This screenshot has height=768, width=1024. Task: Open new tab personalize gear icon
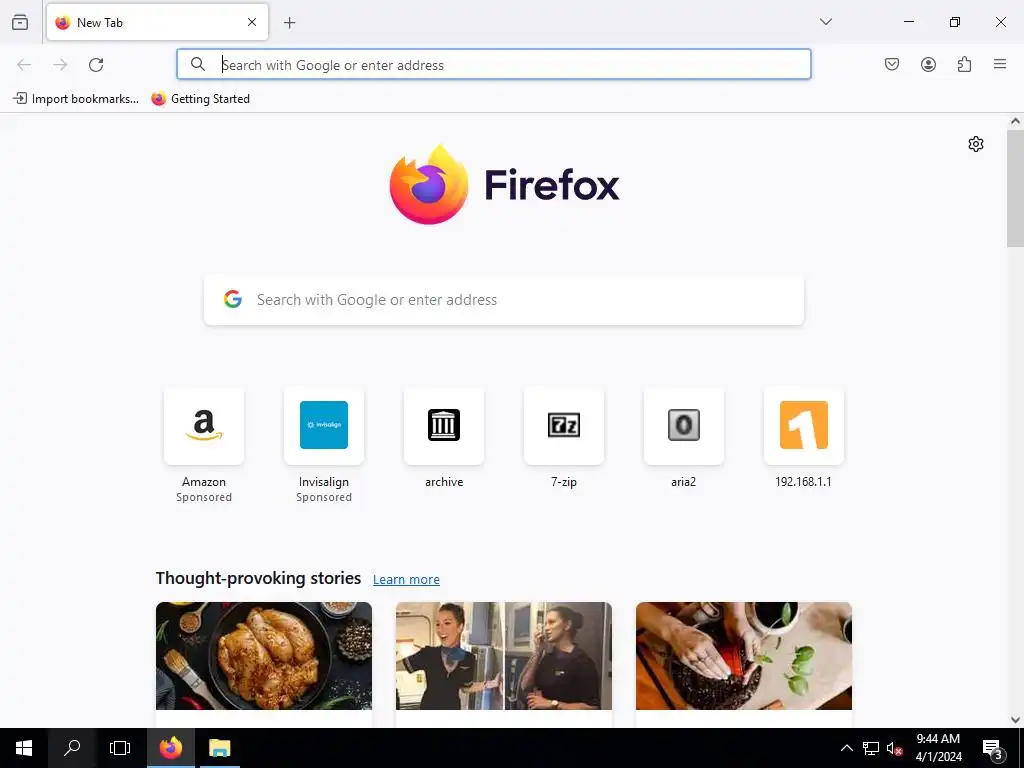point(976,144)
